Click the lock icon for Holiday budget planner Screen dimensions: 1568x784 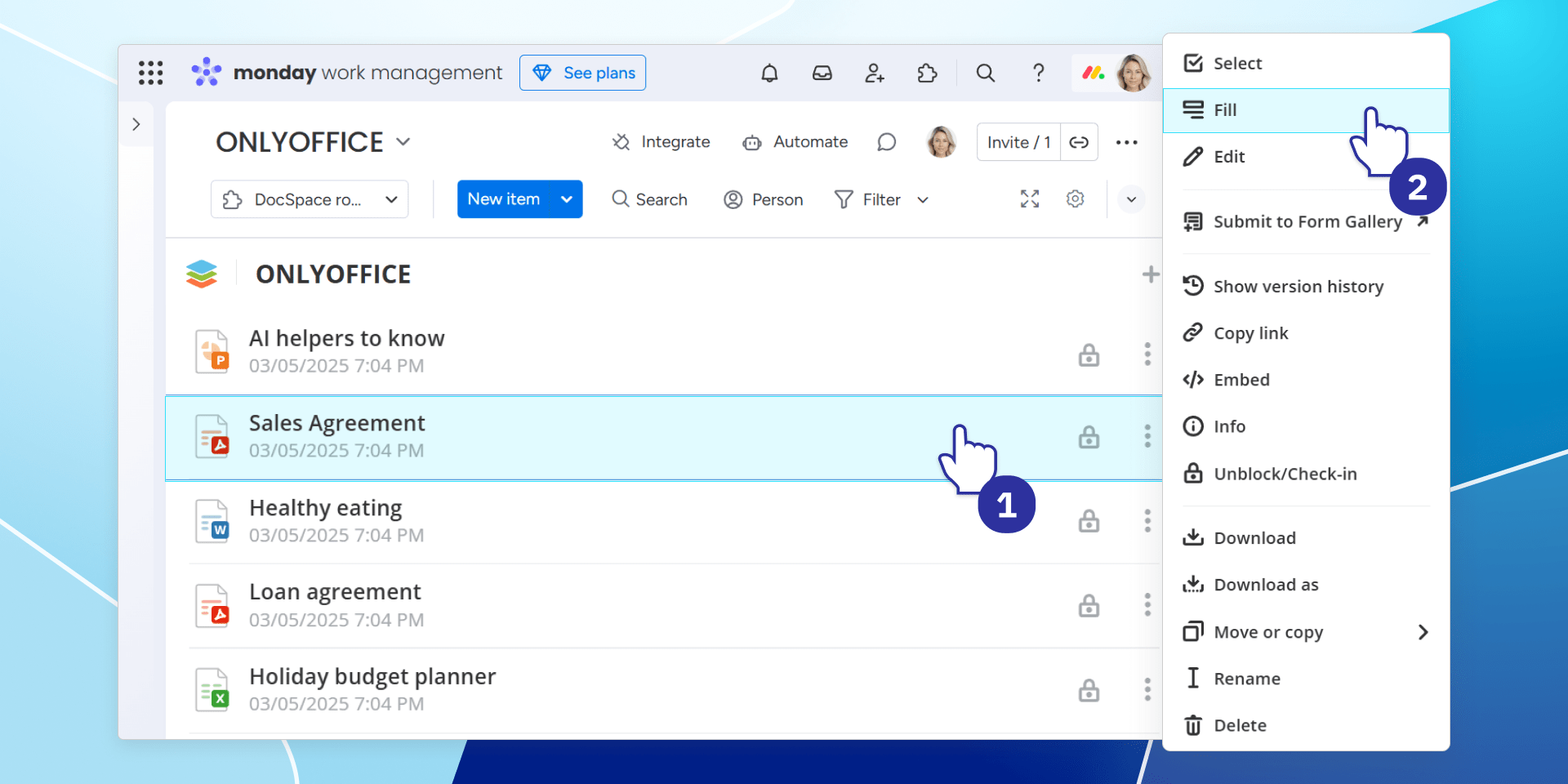[x=1089, y=690]
